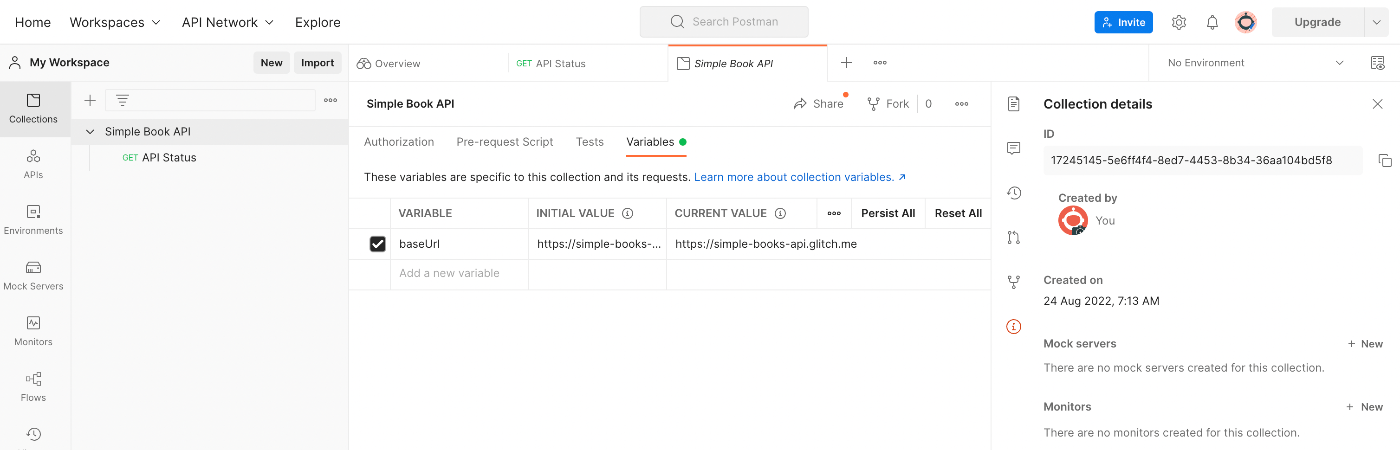Image resolution: width=1400 pixels, height=450 pixels.
Task: Click the Upgrade button
Action: pyautogui.click(x=1318, y=22)
